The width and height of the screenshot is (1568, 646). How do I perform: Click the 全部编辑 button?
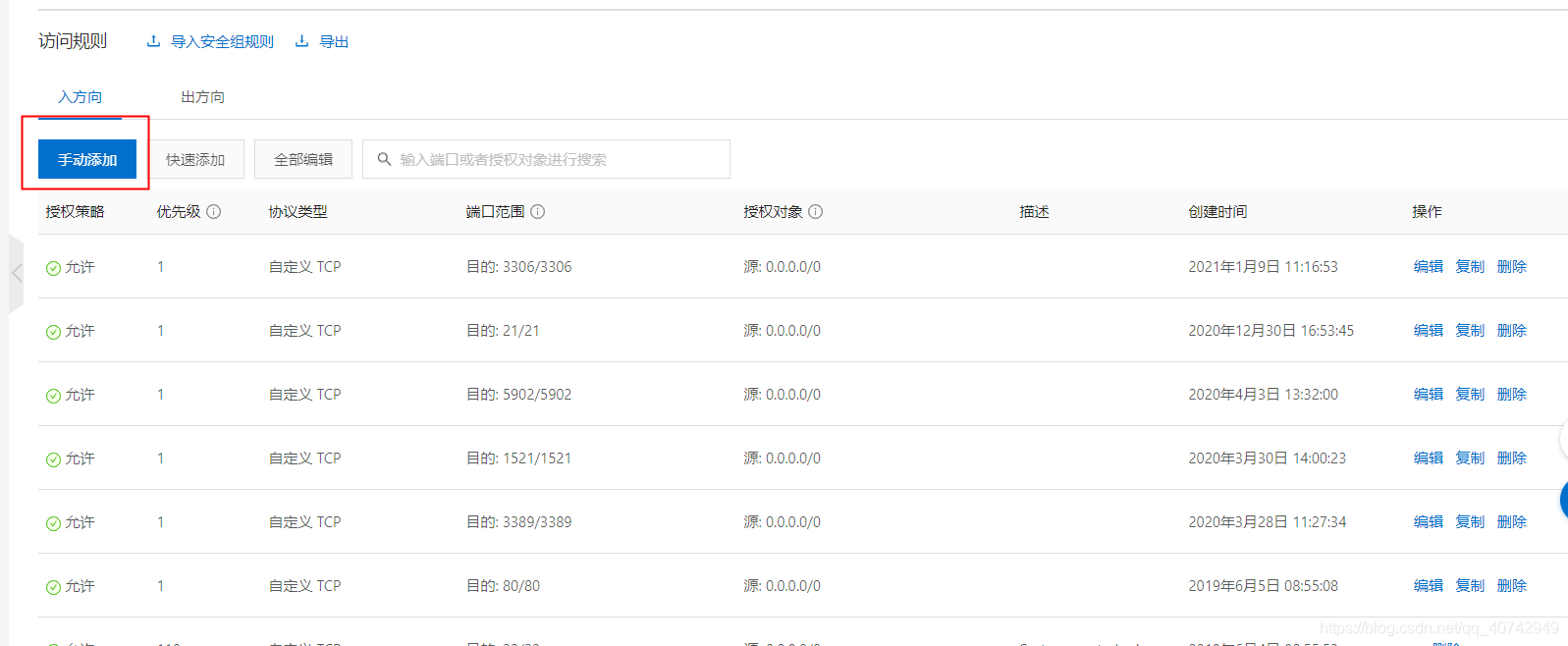303,159
